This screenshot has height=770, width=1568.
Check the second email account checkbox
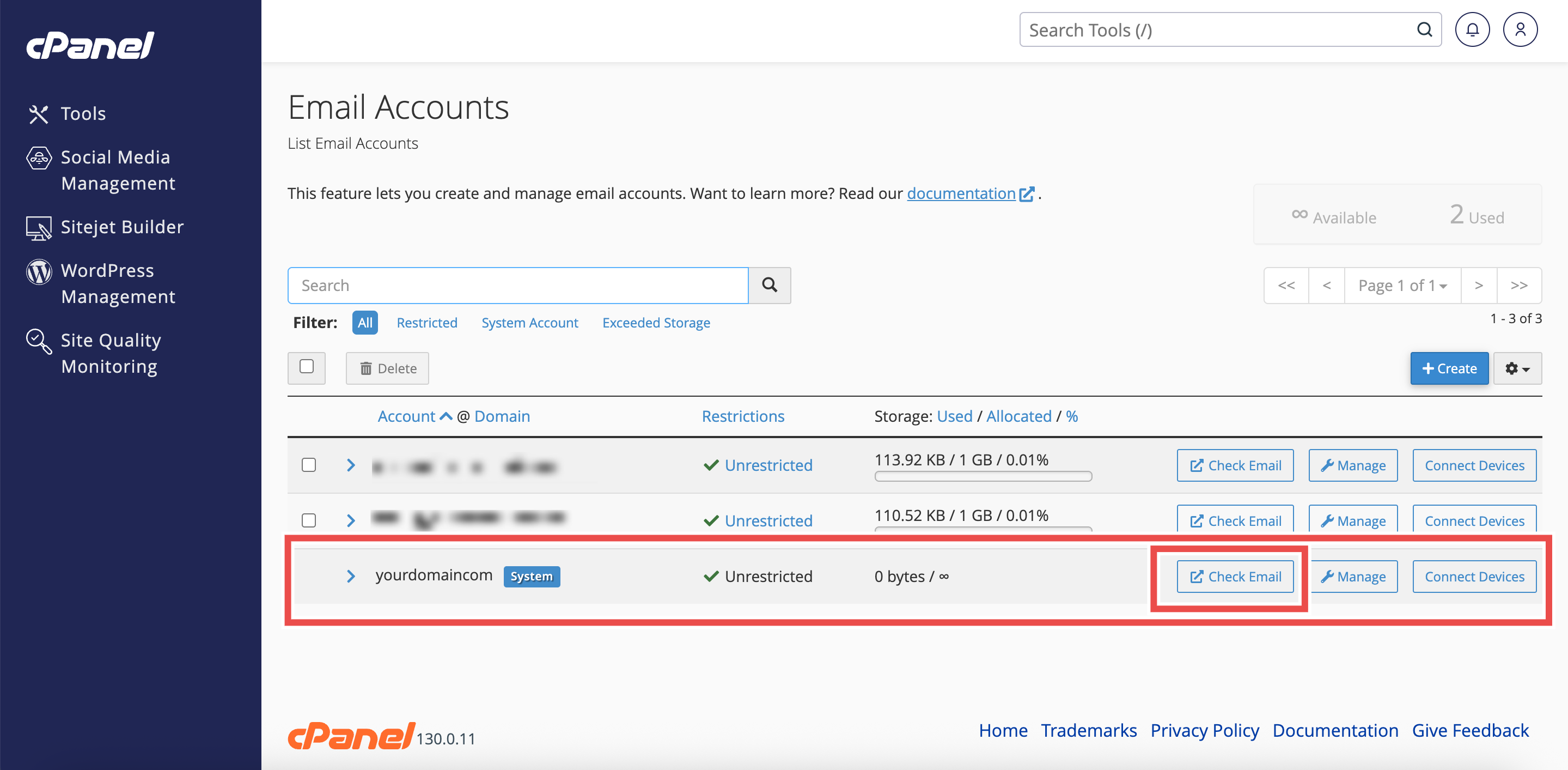coord(309,521)
